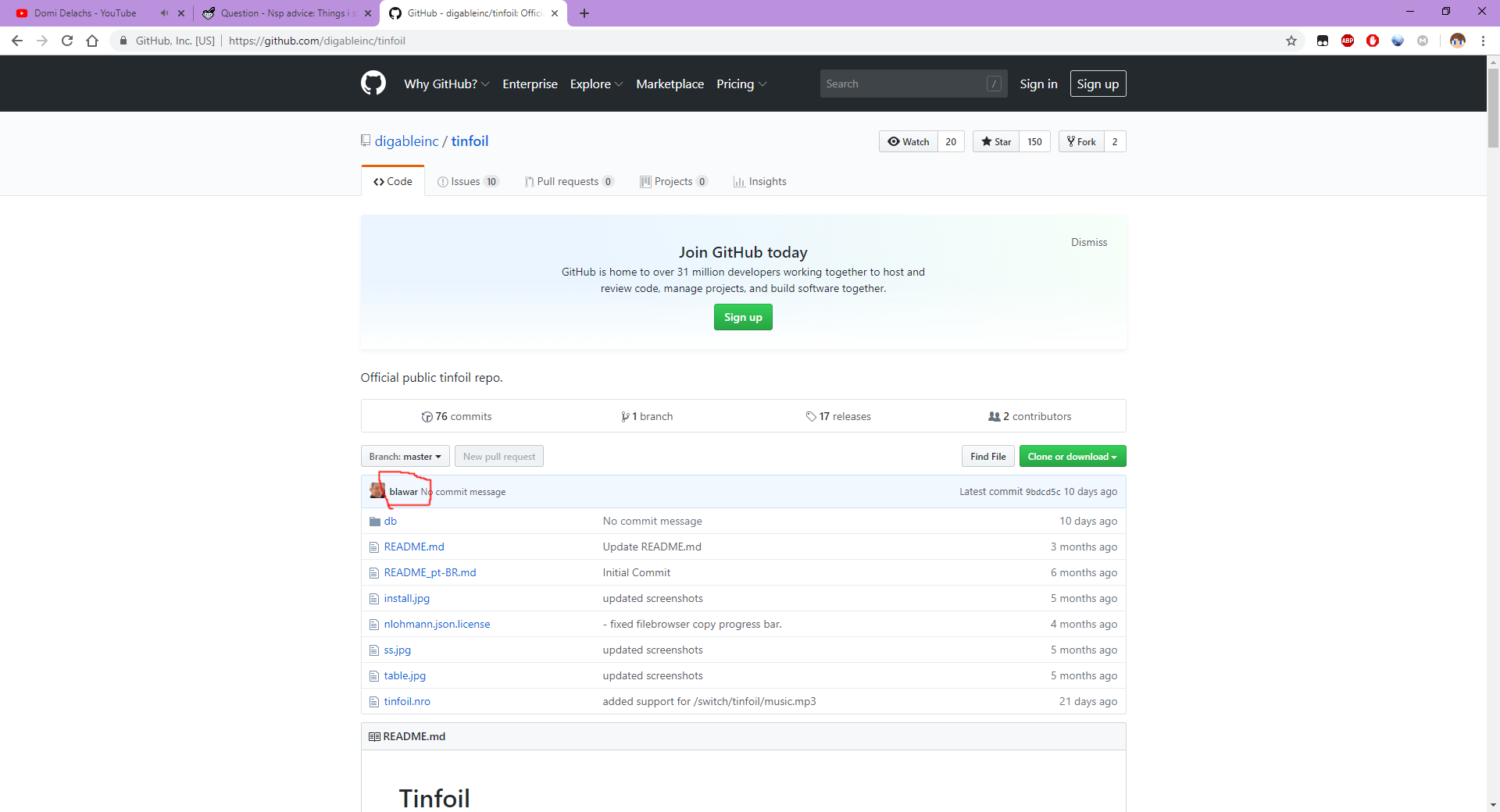Switch to the Issues tab
The image size is (1500, 812).
468,181
